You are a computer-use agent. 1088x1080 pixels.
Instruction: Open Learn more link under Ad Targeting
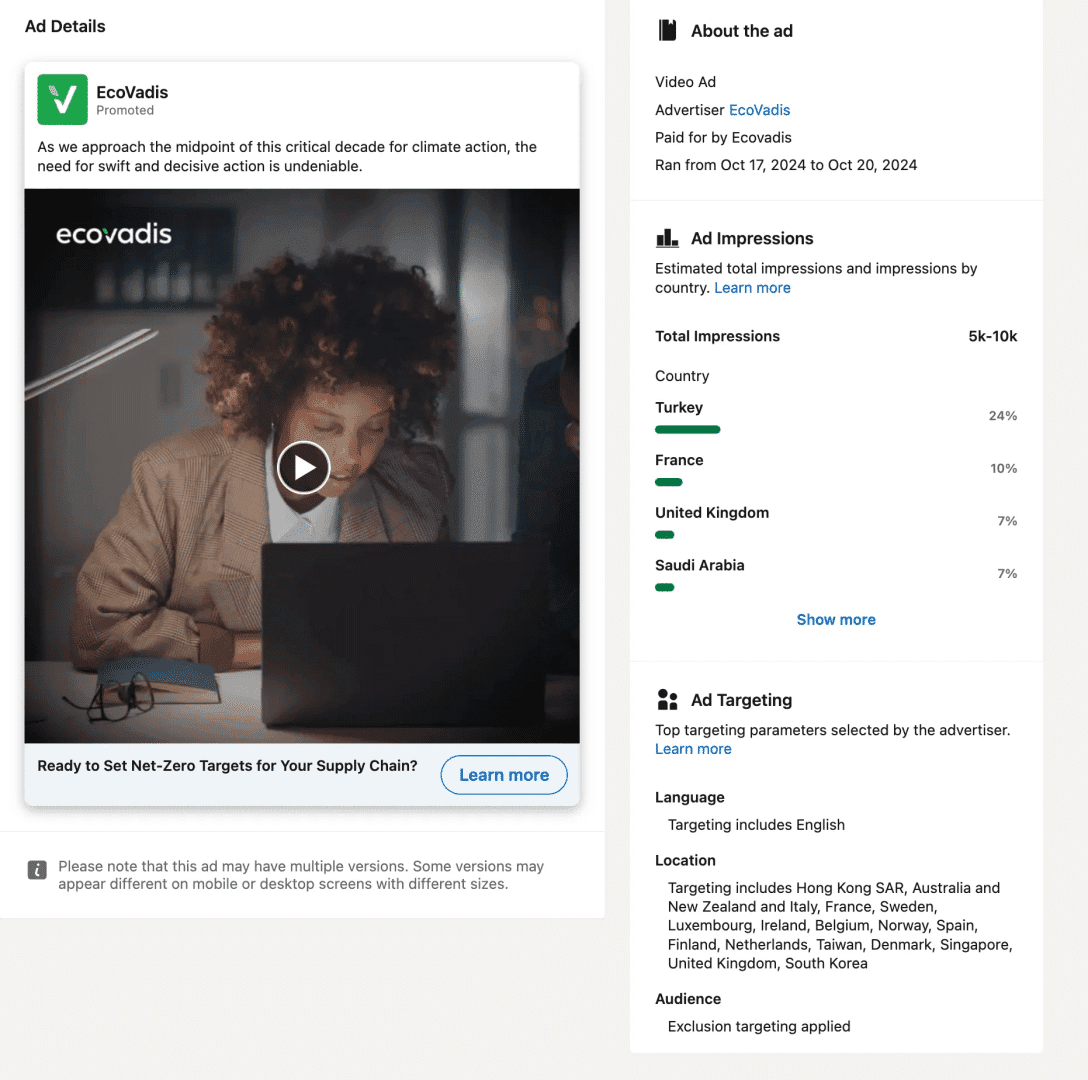point(693,749)
